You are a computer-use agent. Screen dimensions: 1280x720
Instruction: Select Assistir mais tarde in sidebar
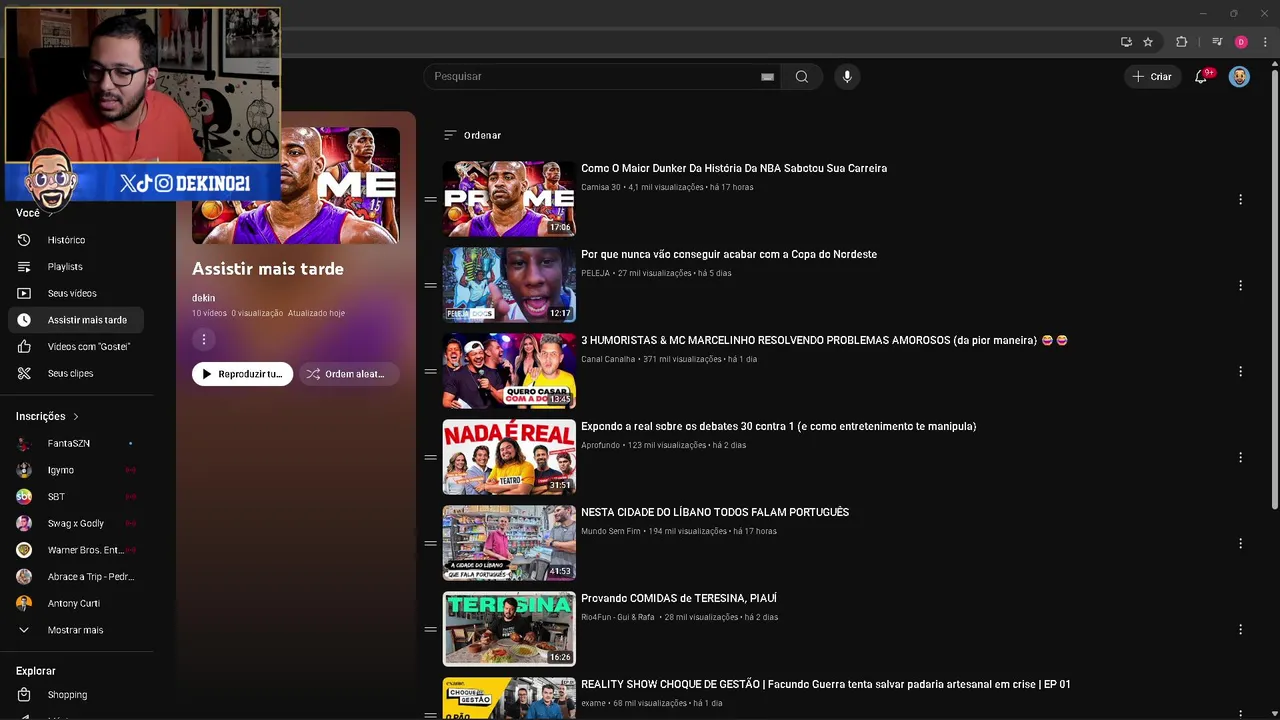[76, 320]
